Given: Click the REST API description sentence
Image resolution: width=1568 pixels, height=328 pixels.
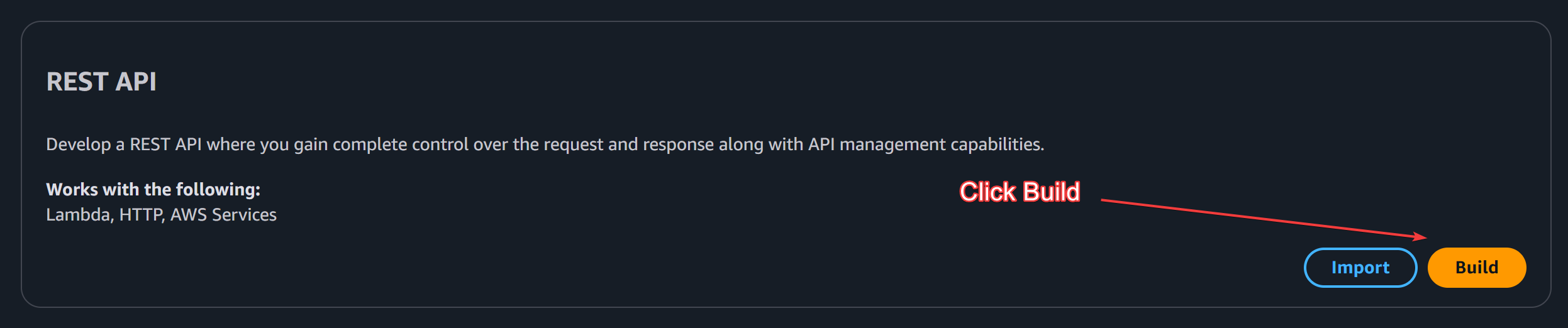Looking at the screenshot, I should pyautogui.click(x=545, y=145).
